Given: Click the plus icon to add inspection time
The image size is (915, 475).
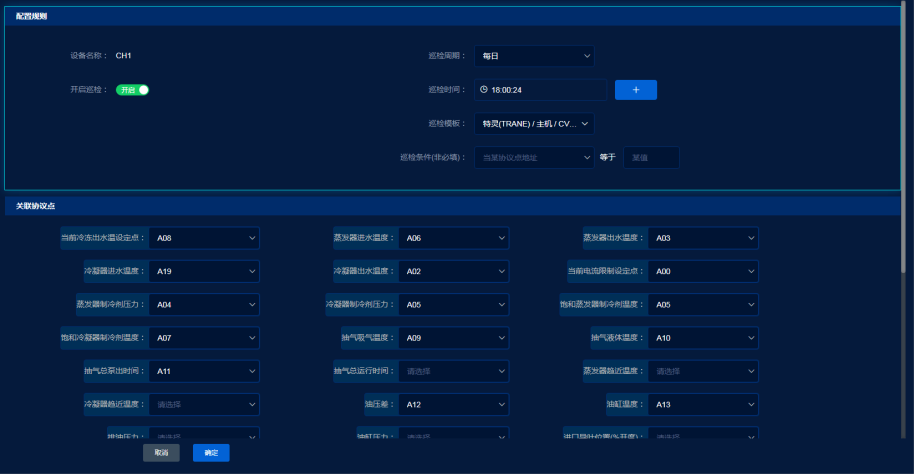Looking at the screenshot, I should [x=636, y=90].
